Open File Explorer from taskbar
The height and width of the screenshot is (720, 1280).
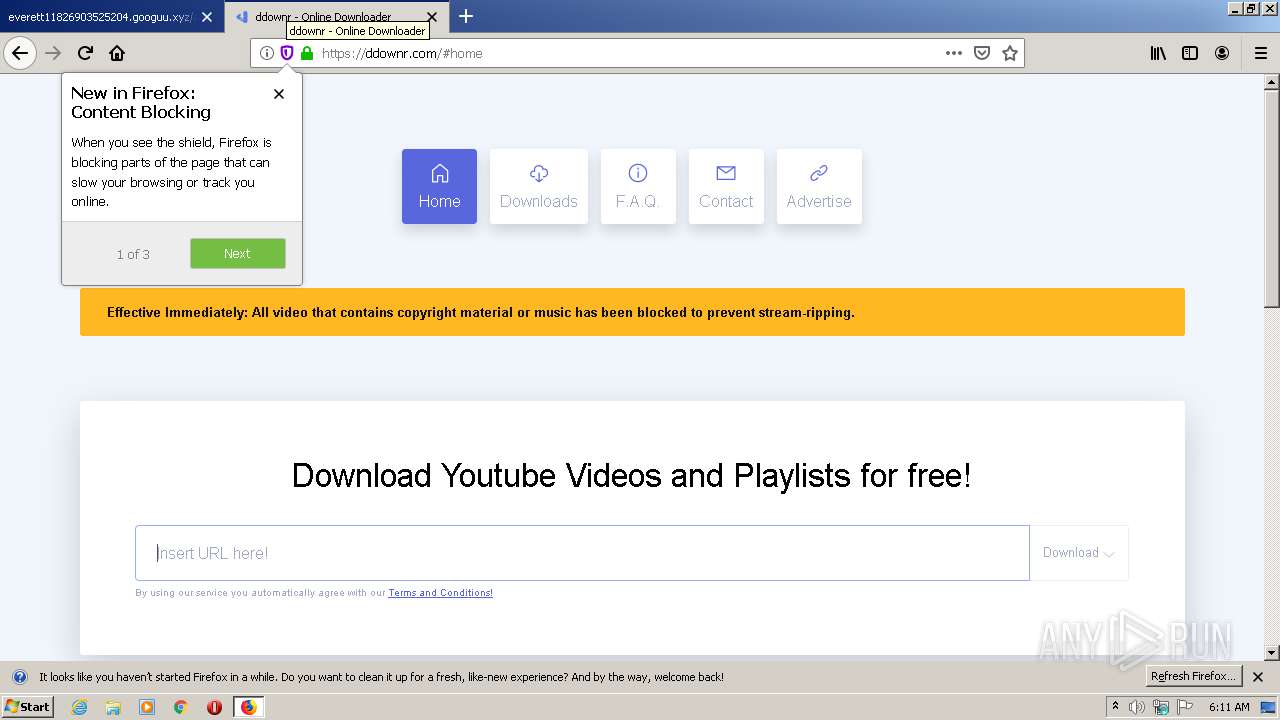tap(113, 707)
